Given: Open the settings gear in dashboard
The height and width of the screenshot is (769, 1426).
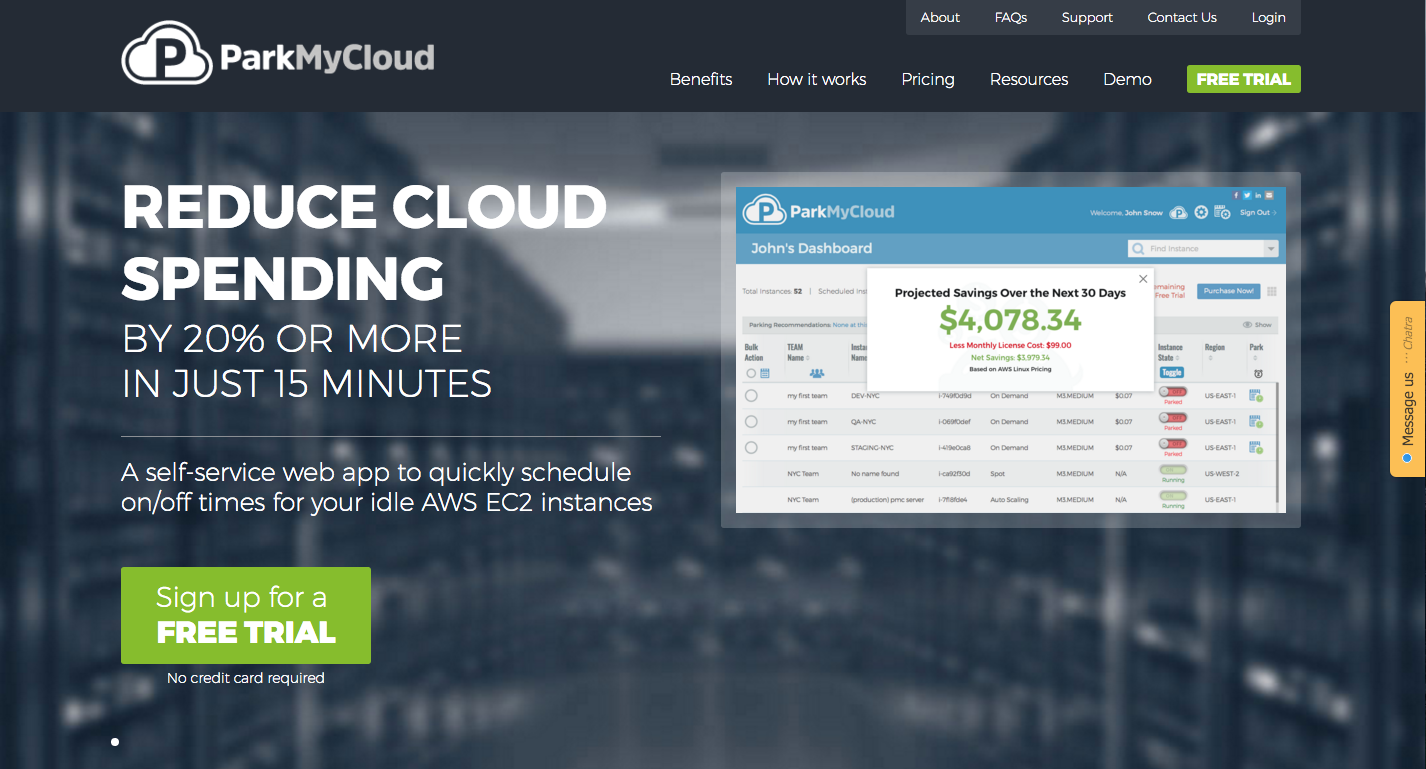Looking at the screenshot, I should pos(1201,212).
